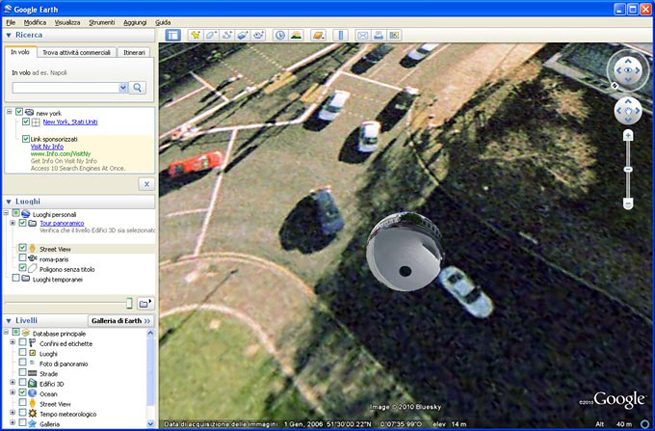Uncheck Tour panoramico checkbox

(x=23, y=223)
